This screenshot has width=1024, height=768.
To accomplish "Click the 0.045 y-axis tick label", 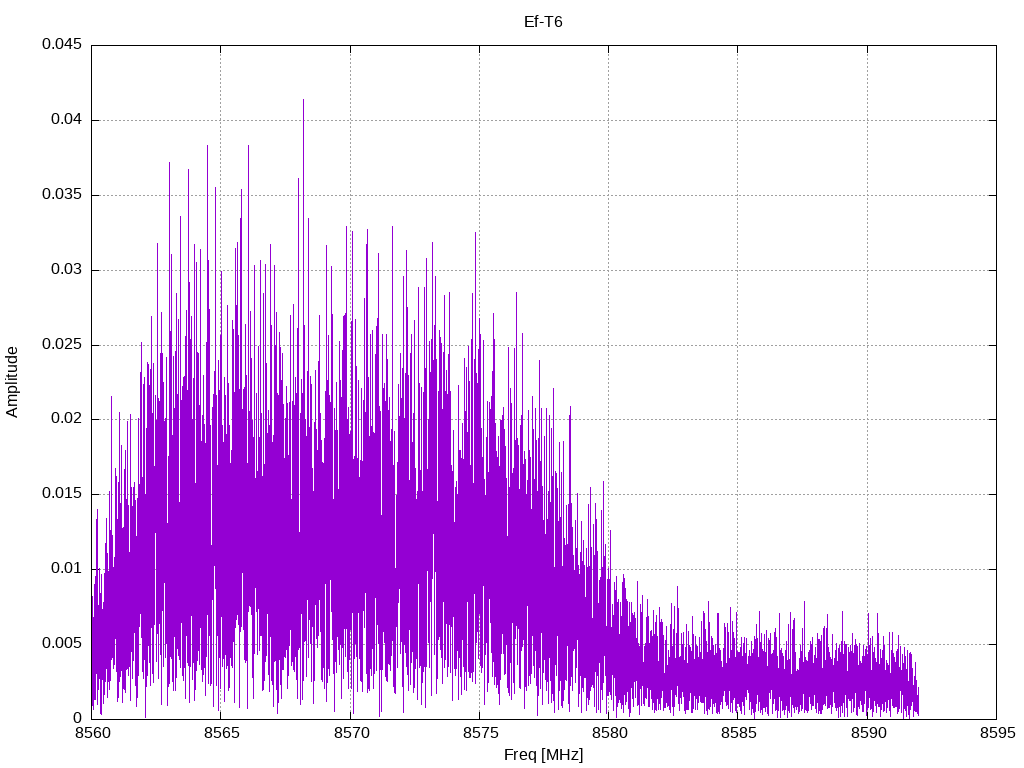I will [x=62, y=44].
